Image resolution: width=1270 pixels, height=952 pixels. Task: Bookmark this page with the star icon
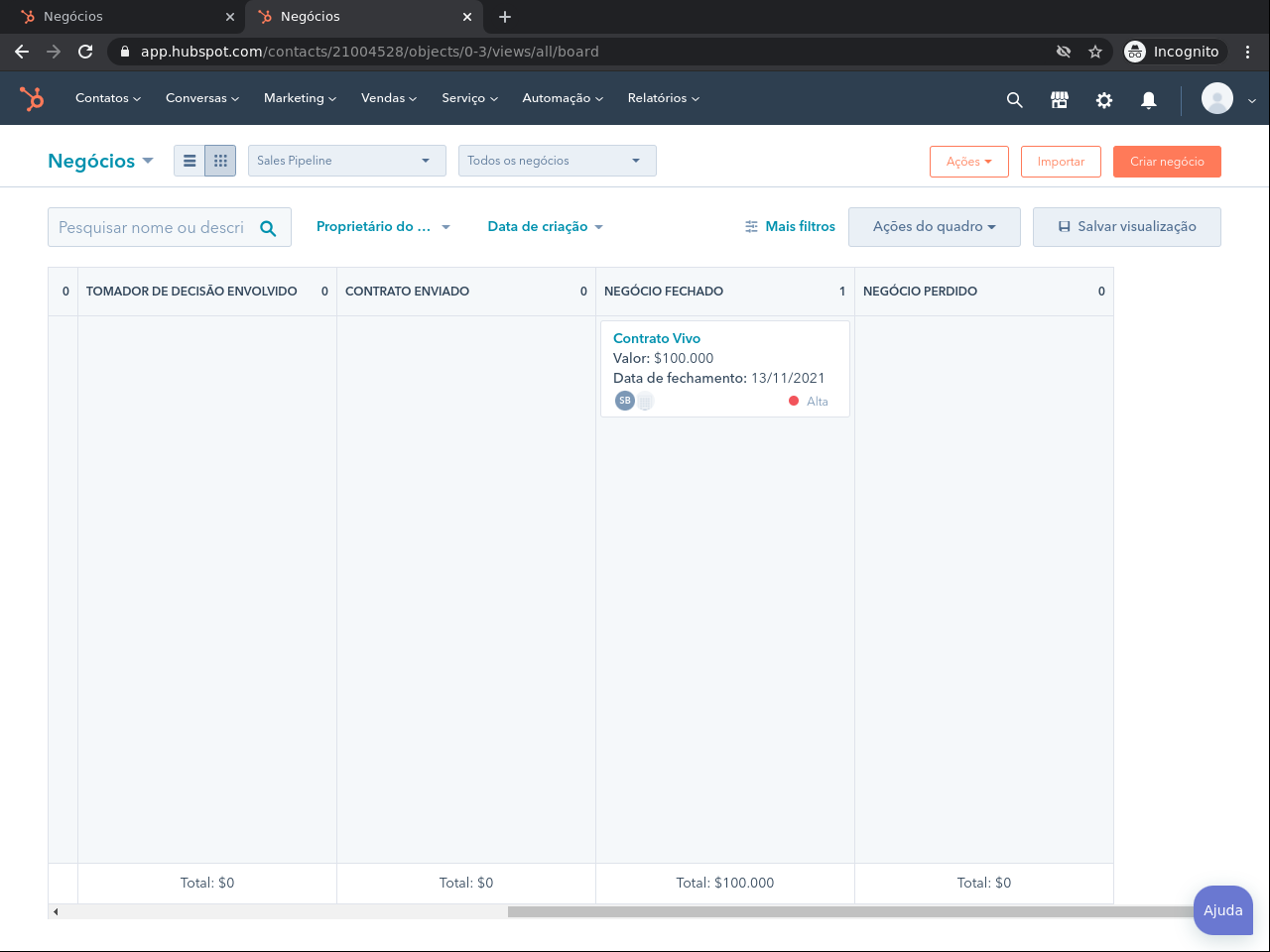click(x=1095, y=52)
